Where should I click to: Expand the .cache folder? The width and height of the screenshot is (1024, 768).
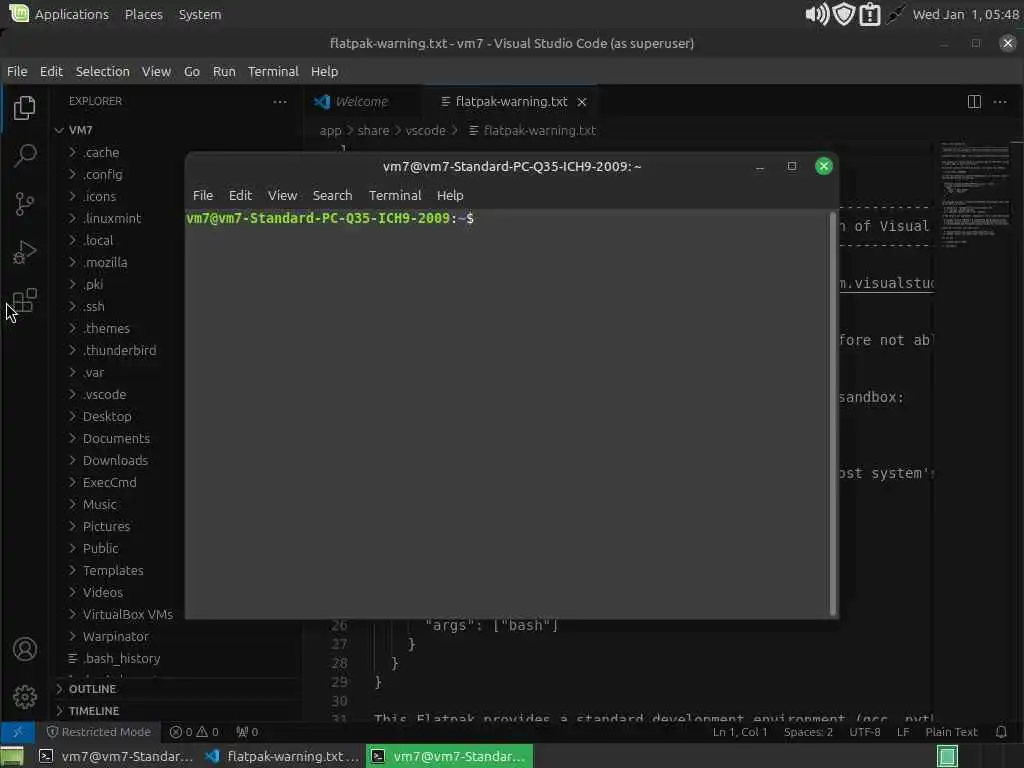click(101, 152)
